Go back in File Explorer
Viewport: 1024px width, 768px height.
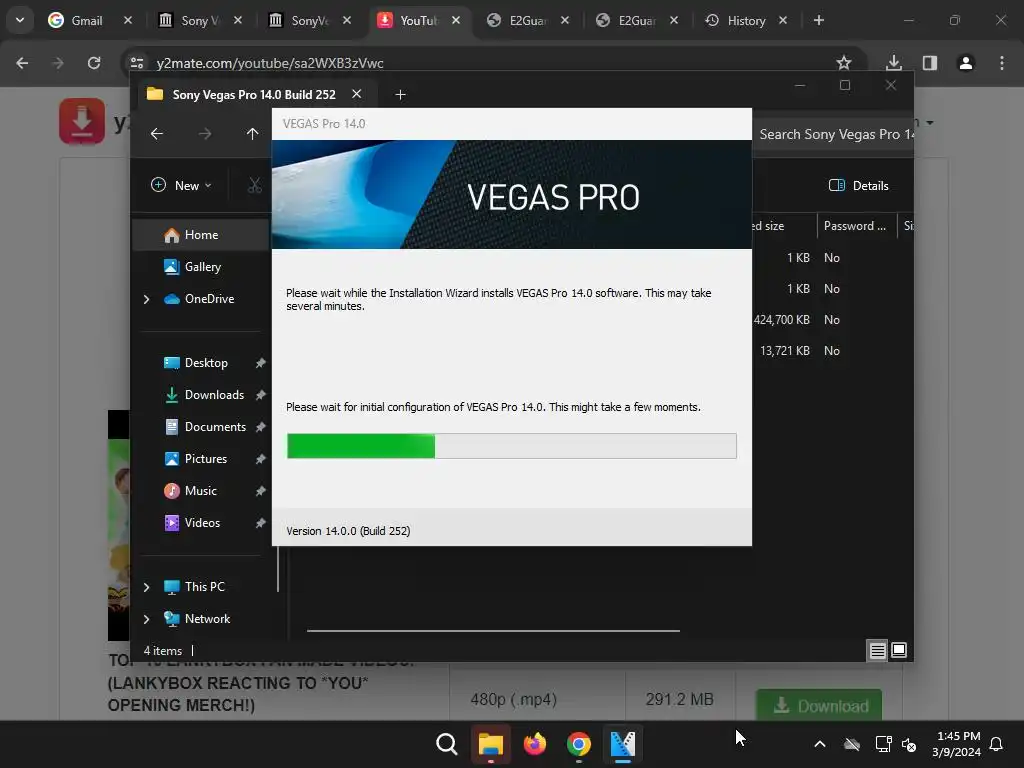pos(157,134)
